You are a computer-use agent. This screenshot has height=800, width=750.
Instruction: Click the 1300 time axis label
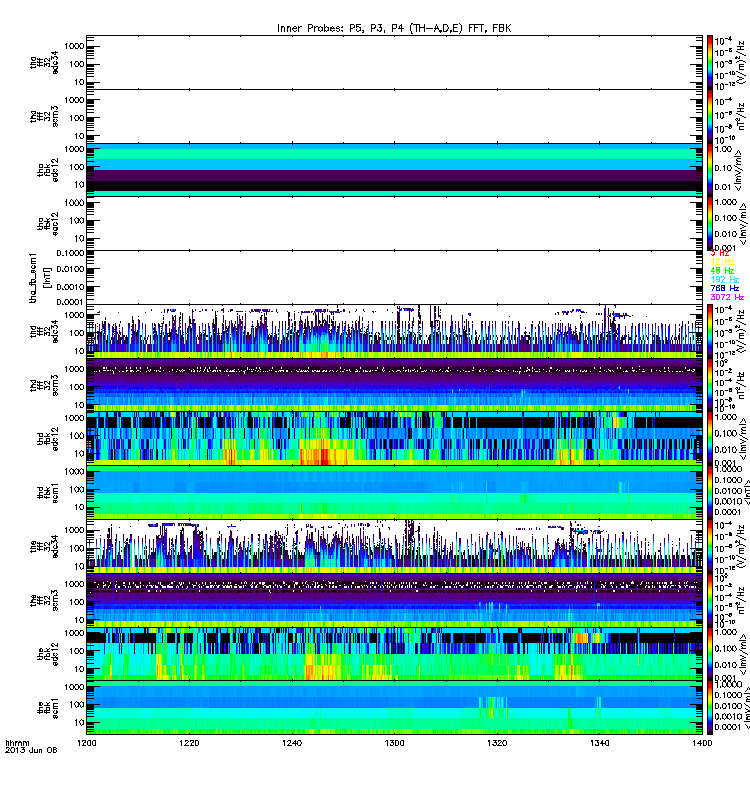394,743
